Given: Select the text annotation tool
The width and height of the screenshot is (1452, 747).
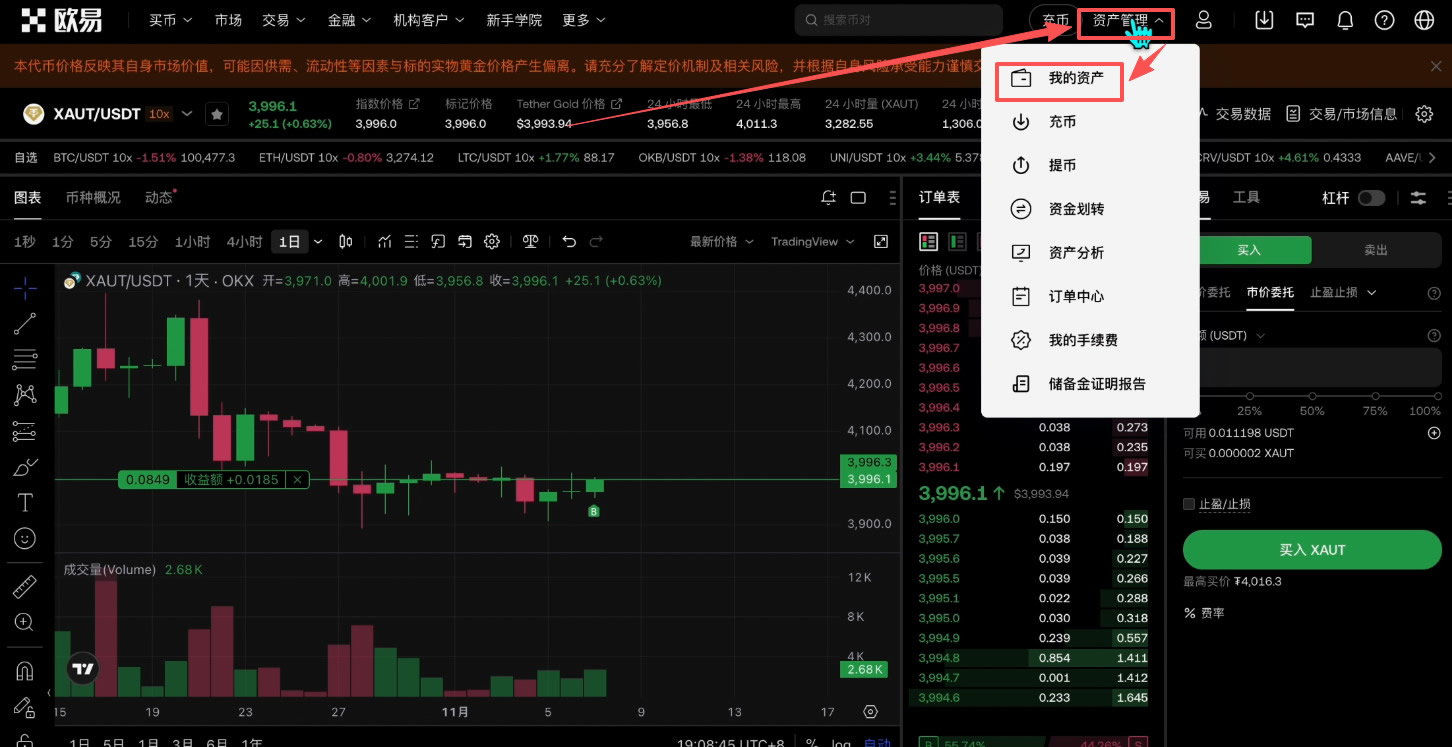Looking at the screenshot, I should point(24,502).
